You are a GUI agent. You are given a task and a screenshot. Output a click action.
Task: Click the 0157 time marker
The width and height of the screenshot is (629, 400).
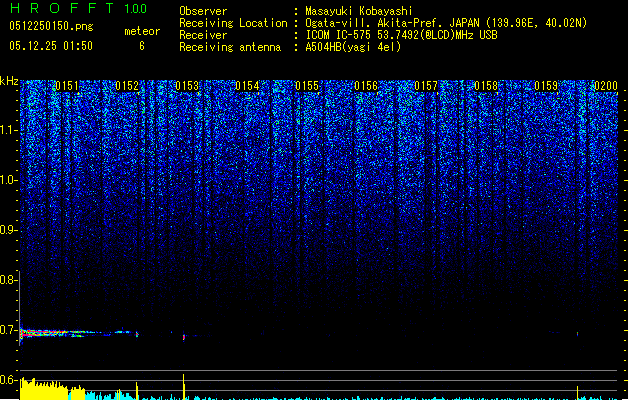tap(426, 86)
